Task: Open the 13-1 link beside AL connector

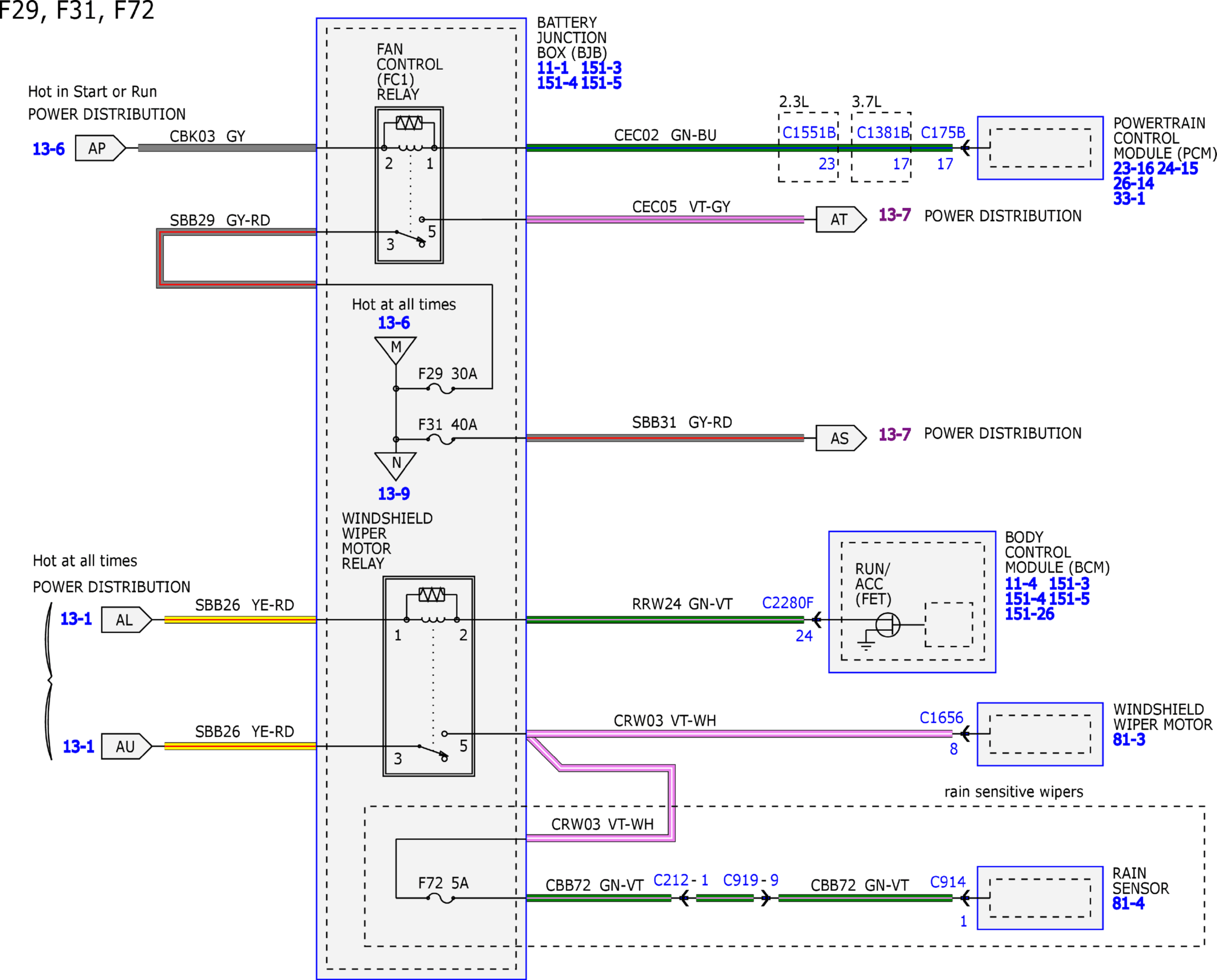Action: click(76, 619)
